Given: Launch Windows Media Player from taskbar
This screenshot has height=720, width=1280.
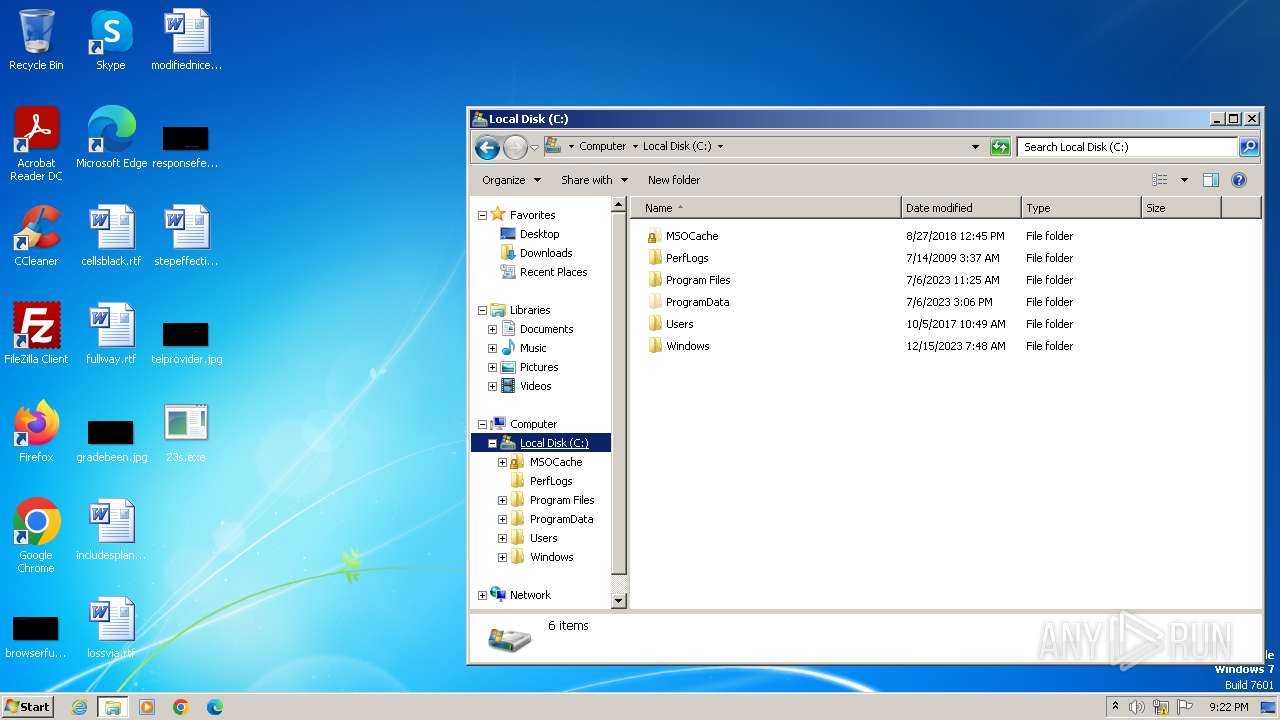Looking at the screenshot, I should point(147,707).
